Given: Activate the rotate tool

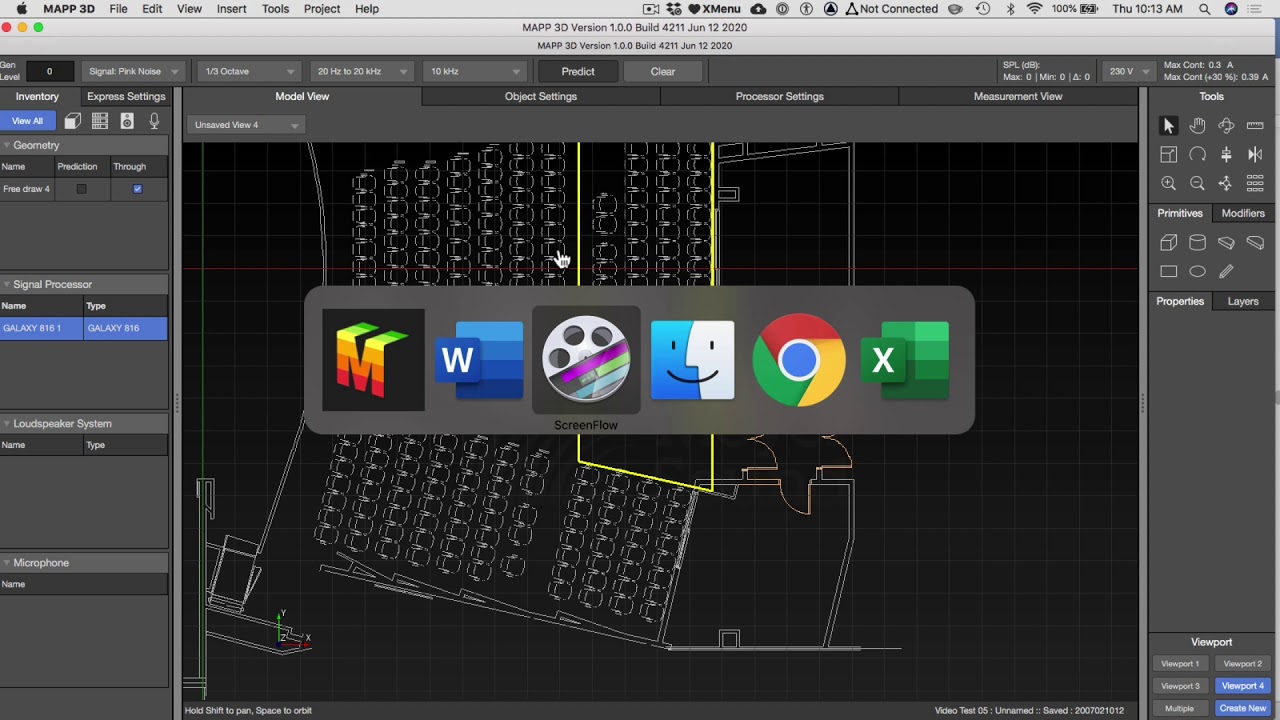Looking at the screenshot, I should [1197, 154].
